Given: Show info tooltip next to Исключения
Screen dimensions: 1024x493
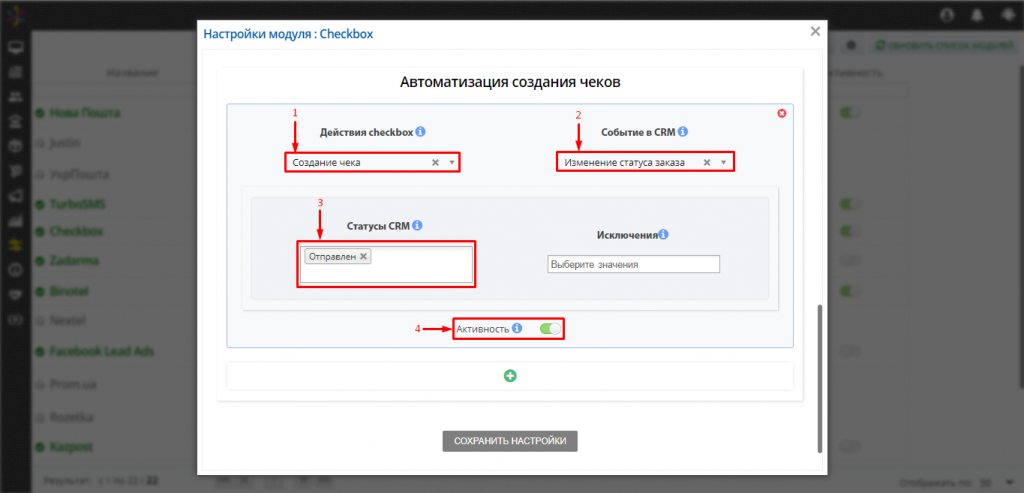Looking at the screenshot, I should click(664, 234).
